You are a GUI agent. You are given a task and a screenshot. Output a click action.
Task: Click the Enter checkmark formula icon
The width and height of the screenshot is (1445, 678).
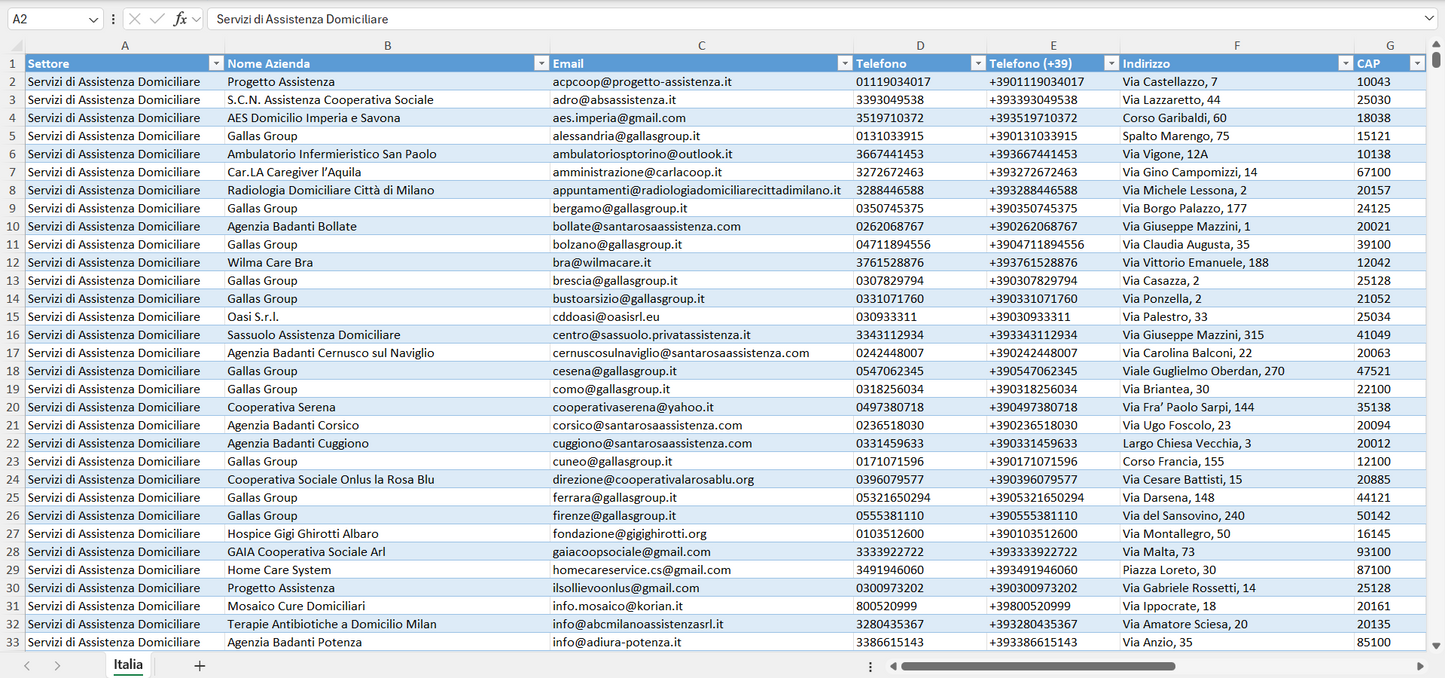click(157, 19)
